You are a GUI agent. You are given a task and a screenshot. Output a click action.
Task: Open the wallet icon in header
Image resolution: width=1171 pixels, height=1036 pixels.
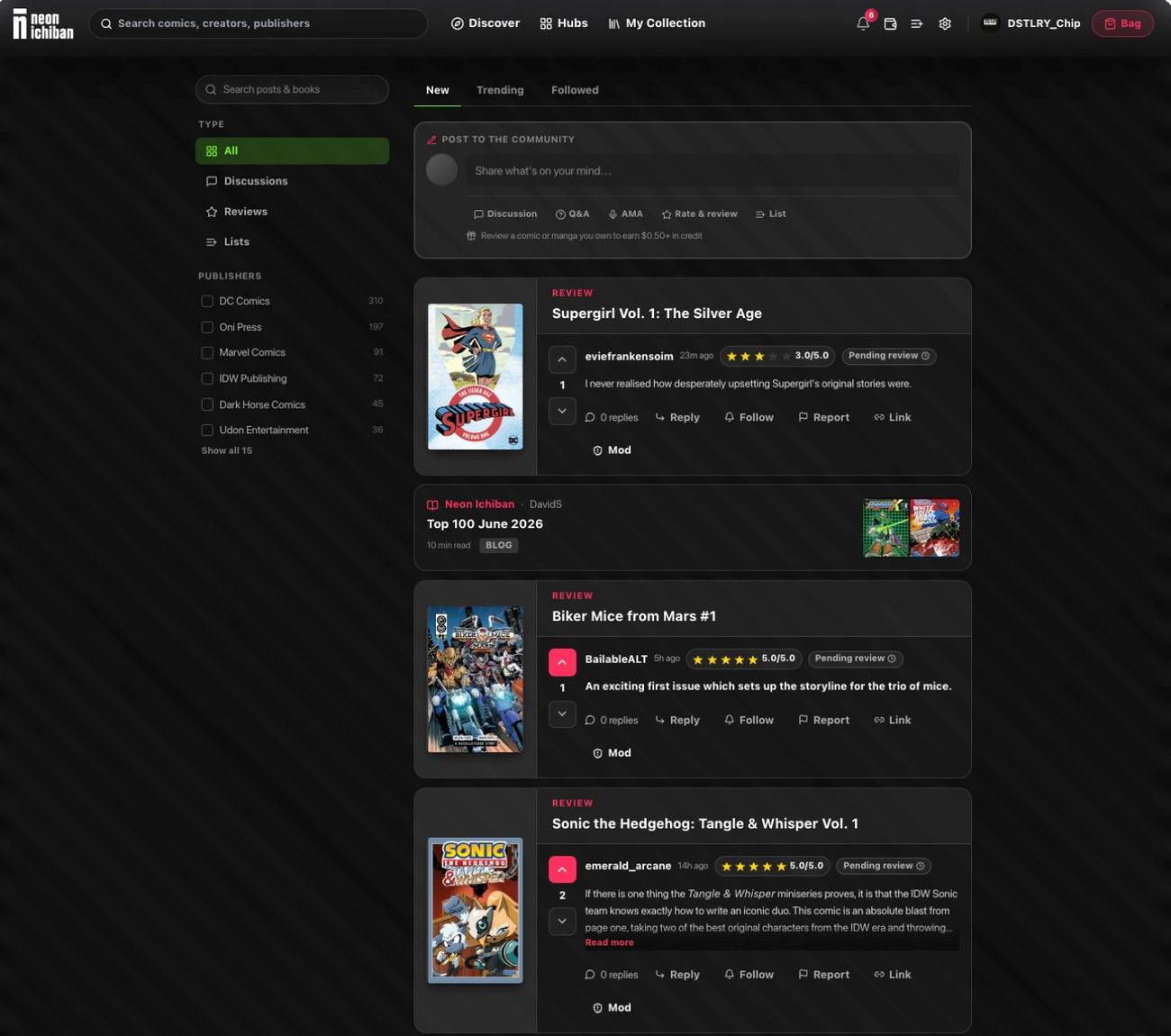[x=890, y=24]
